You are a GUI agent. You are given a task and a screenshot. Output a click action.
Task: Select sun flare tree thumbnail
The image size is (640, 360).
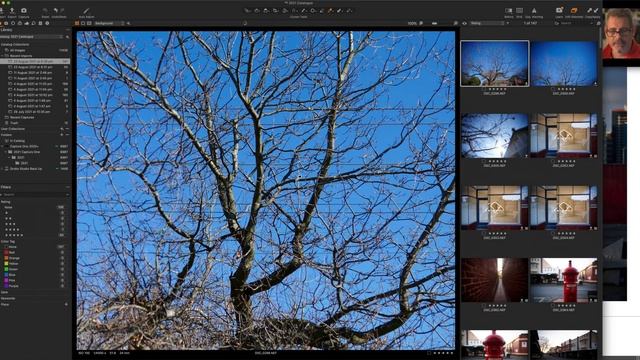(x=495, y=136)
